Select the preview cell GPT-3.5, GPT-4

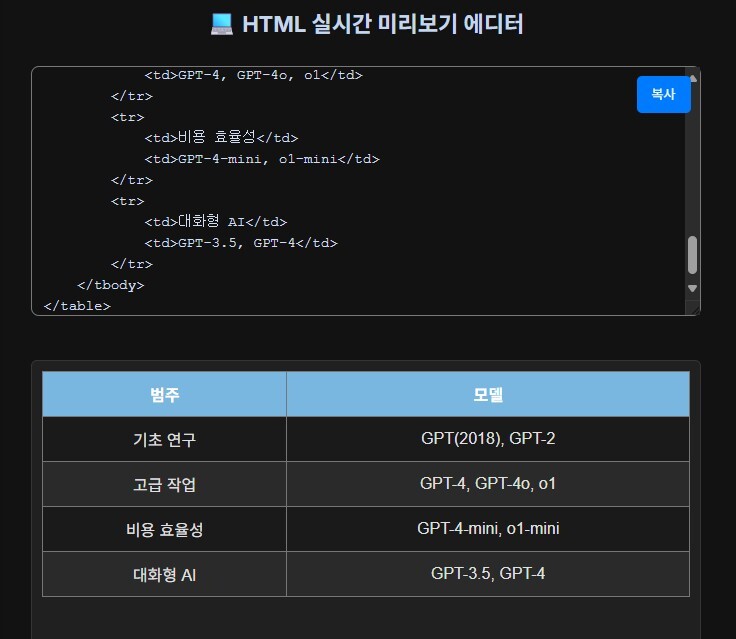click(x=488, y=574)
